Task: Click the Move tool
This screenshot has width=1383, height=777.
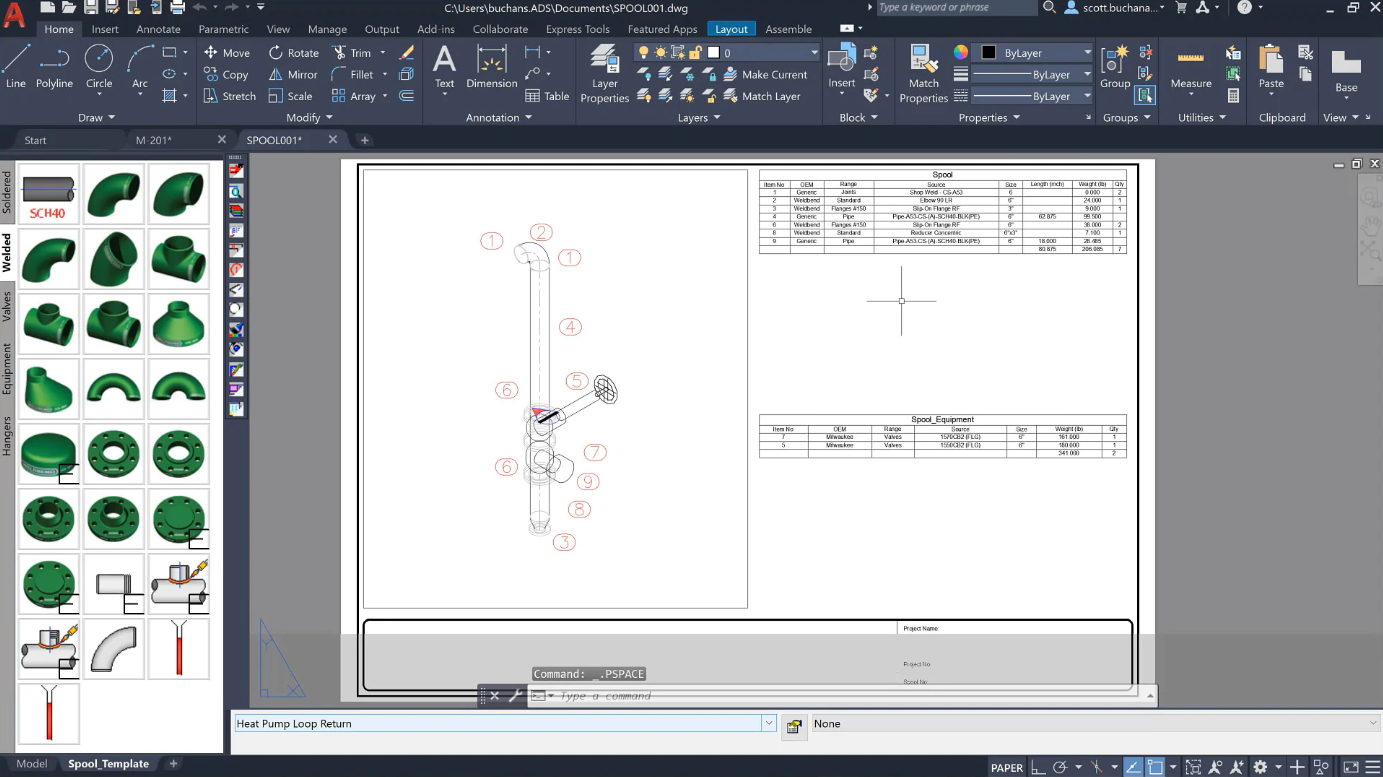Action: click(x=226, y=53)
